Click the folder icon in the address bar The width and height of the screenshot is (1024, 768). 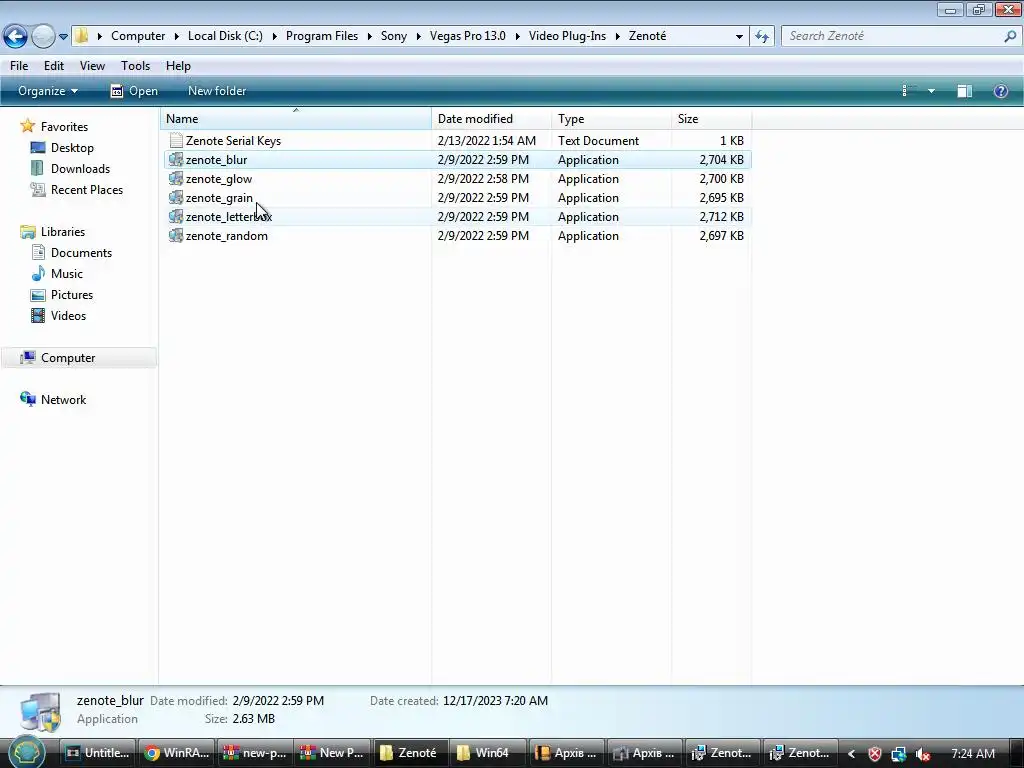coord(82,36)
